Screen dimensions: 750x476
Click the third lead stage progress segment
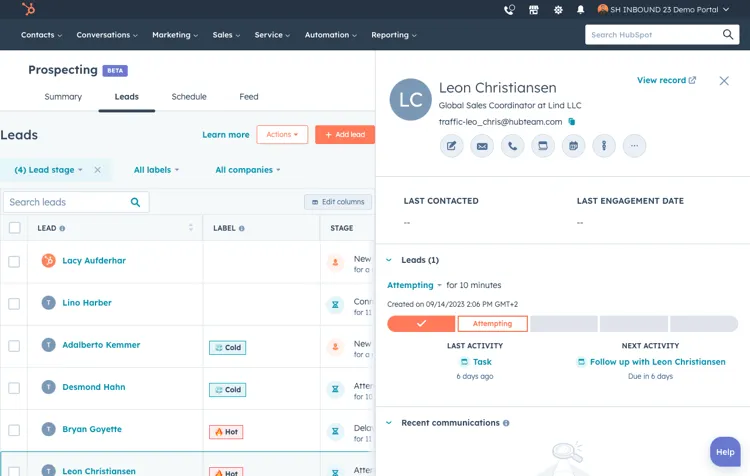(564, 324)
